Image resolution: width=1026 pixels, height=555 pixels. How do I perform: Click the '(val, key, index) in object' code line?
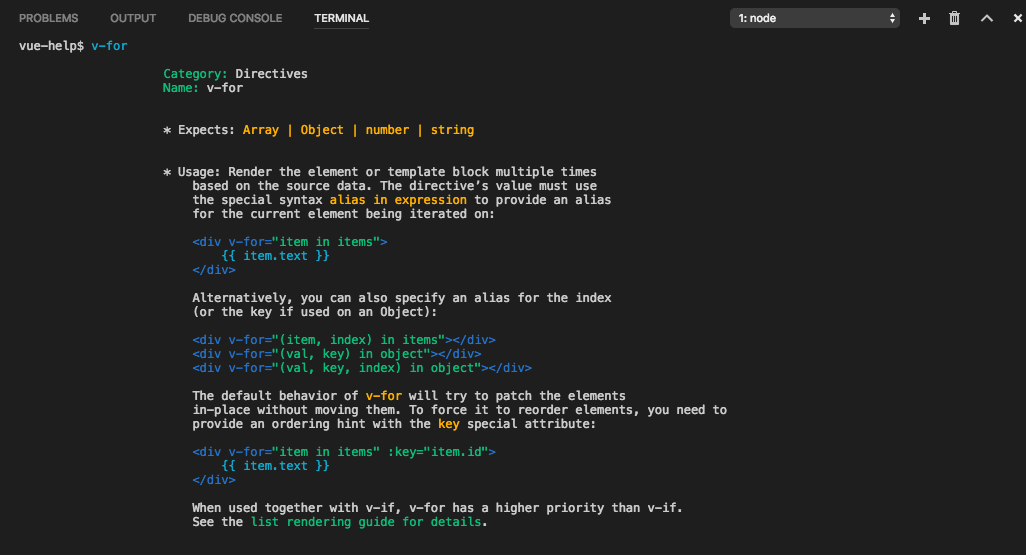pos(362,368)
